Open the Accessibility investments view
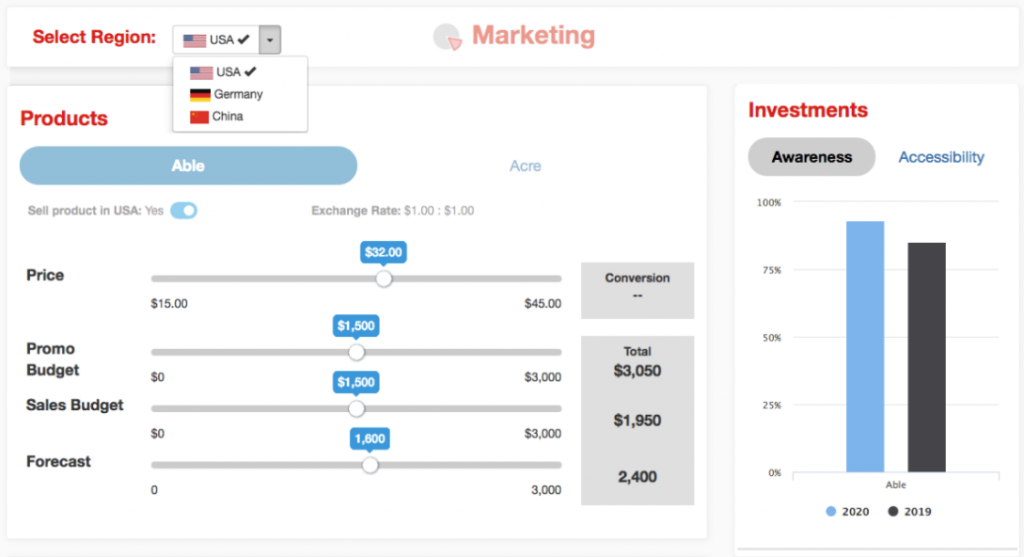1024x557 pixels. coord(941,157)
